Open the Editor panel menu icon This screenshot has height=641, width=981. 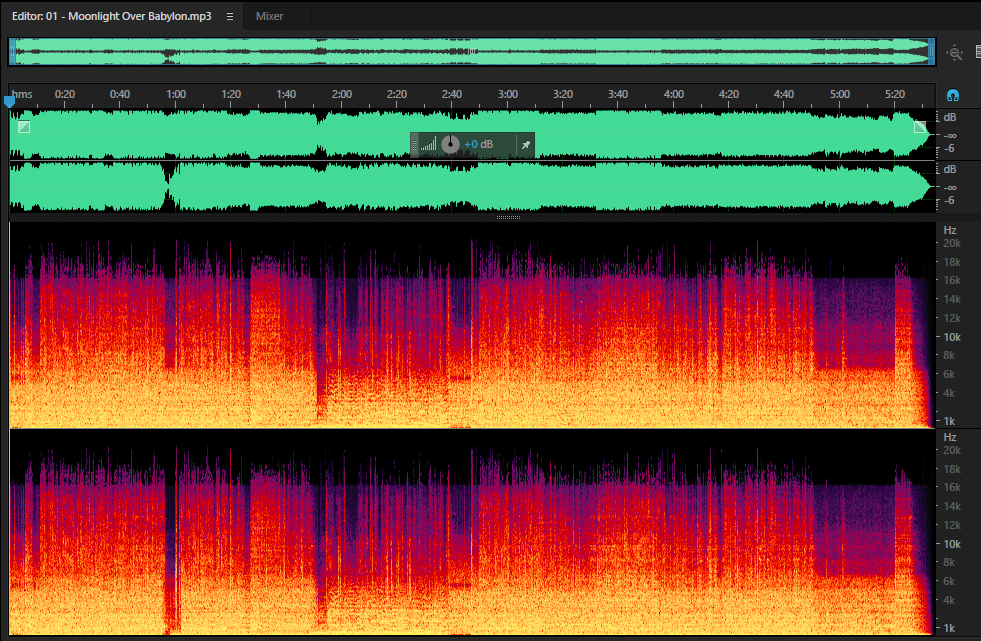pyautogui.click(x=230, y=16)
